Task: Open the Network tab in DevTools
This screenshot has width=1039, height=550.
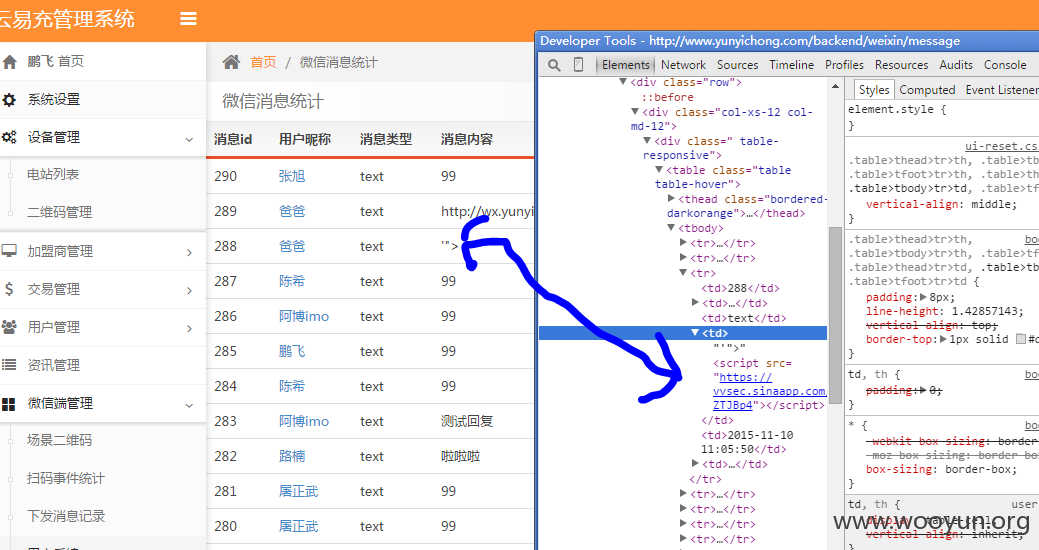Action: click(x=683, y=64)
